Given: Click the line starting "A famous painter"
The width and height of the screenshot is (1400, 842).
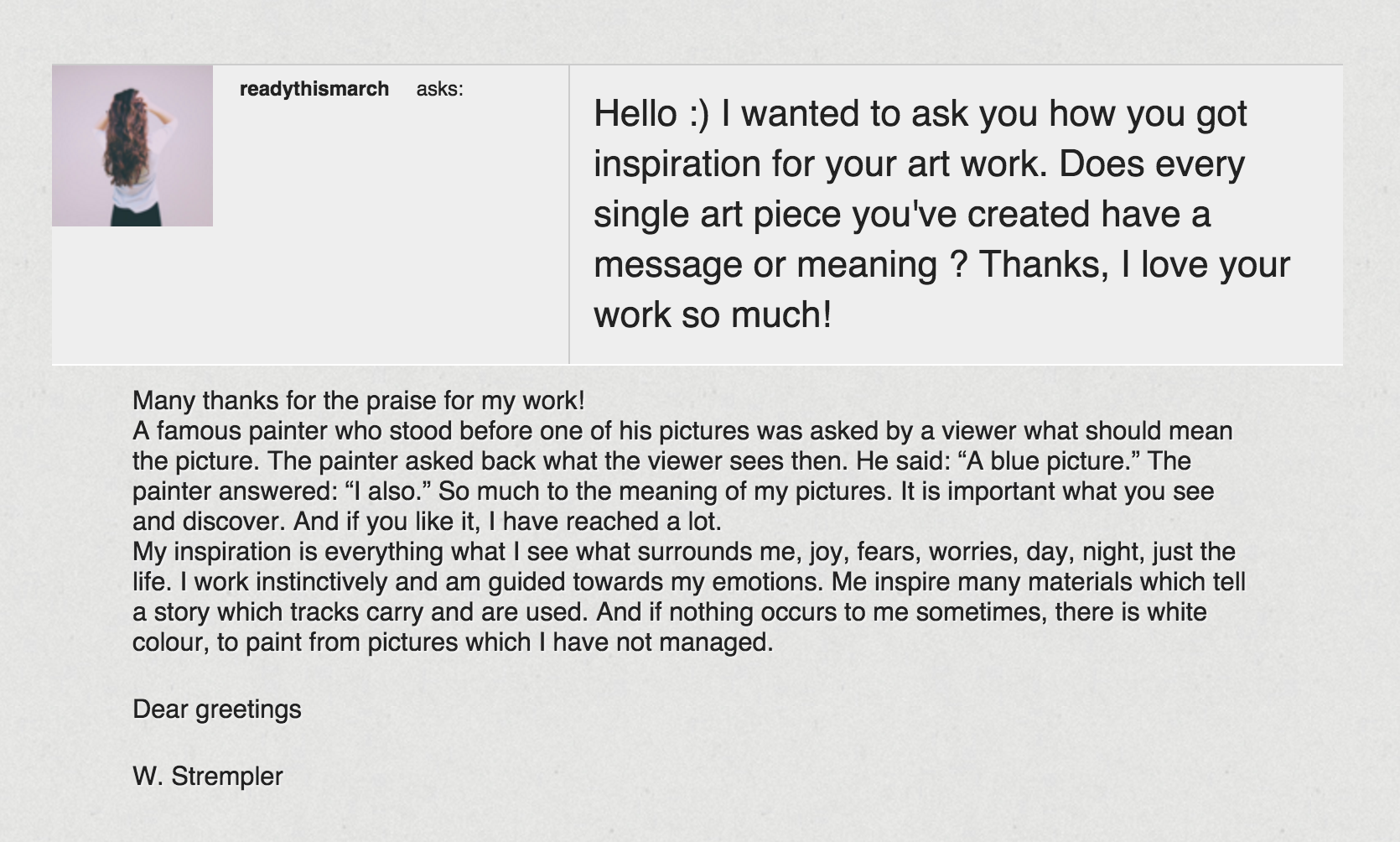Looking at the screenshot, I should (682, 431).
